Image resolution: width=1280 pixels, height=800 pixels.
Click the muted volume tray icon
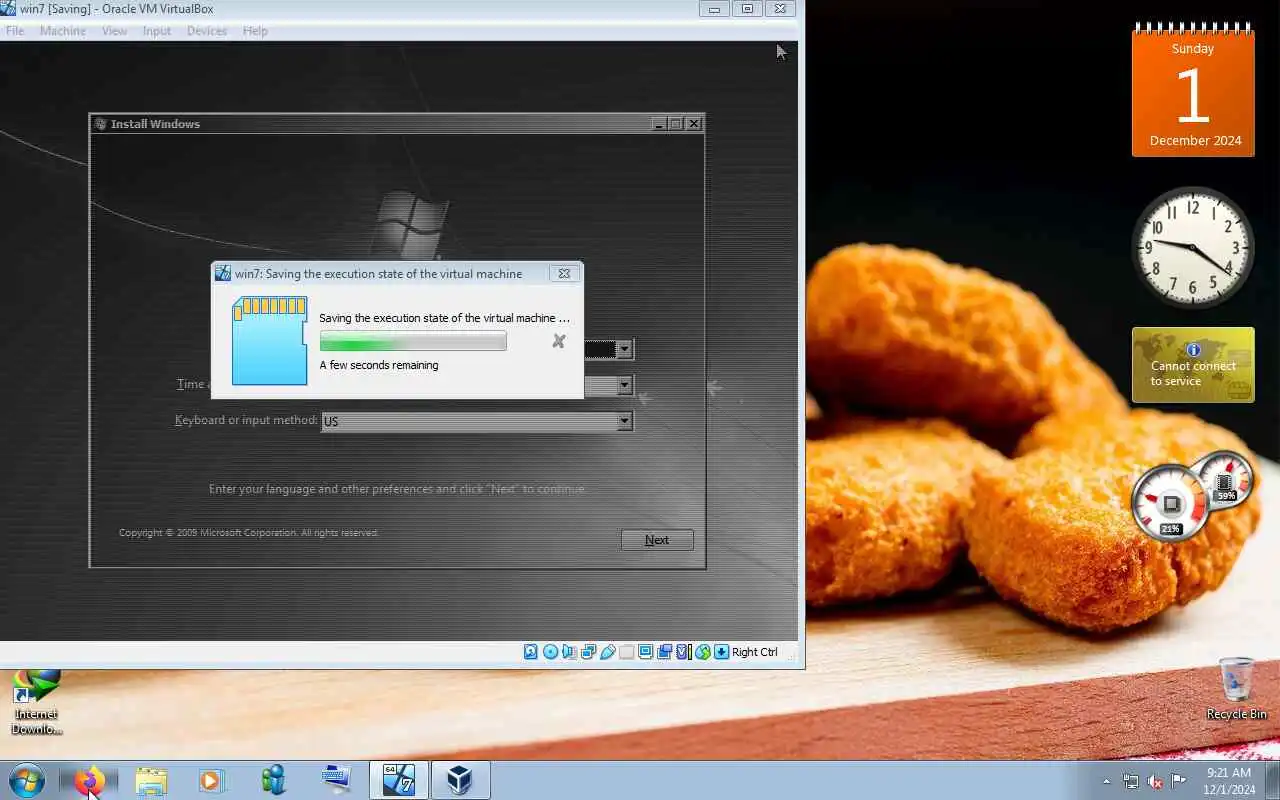(1155, 781)
